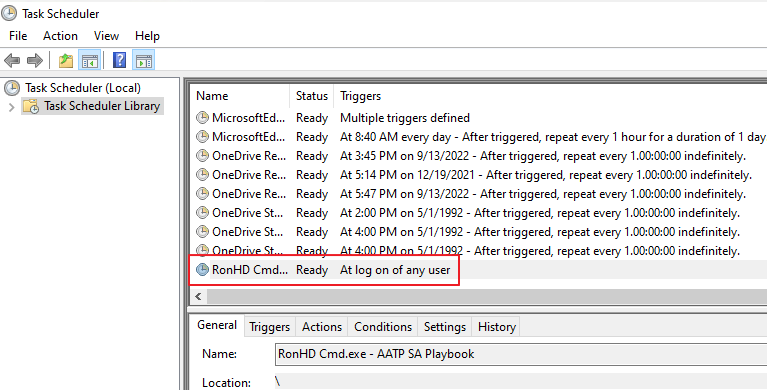Click icon of the 5:47 PM OneDrive task

click(x=202, y=193)
